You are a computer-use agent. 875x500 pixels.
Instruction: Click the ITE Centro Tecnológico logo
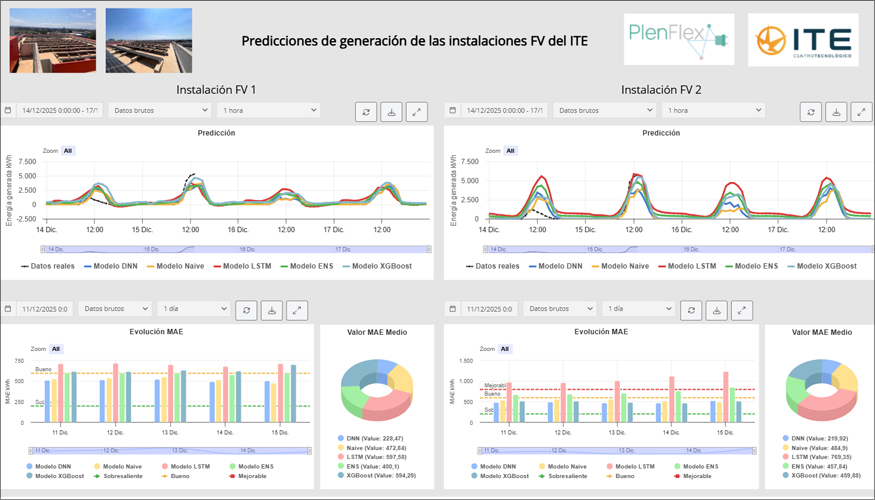point(802,40)
